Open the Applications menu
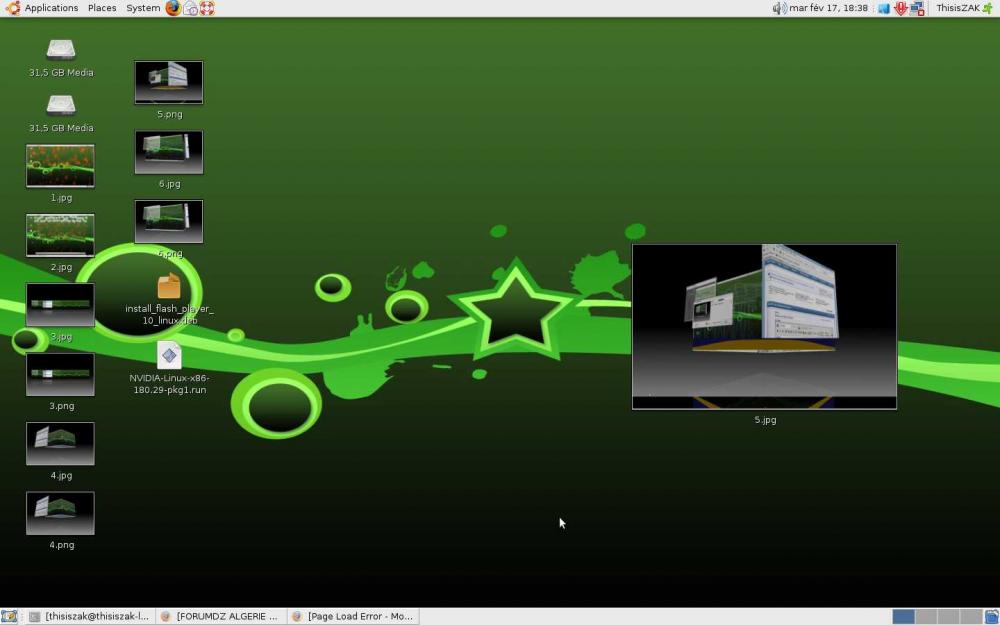1000x625 pixels. 43,8
